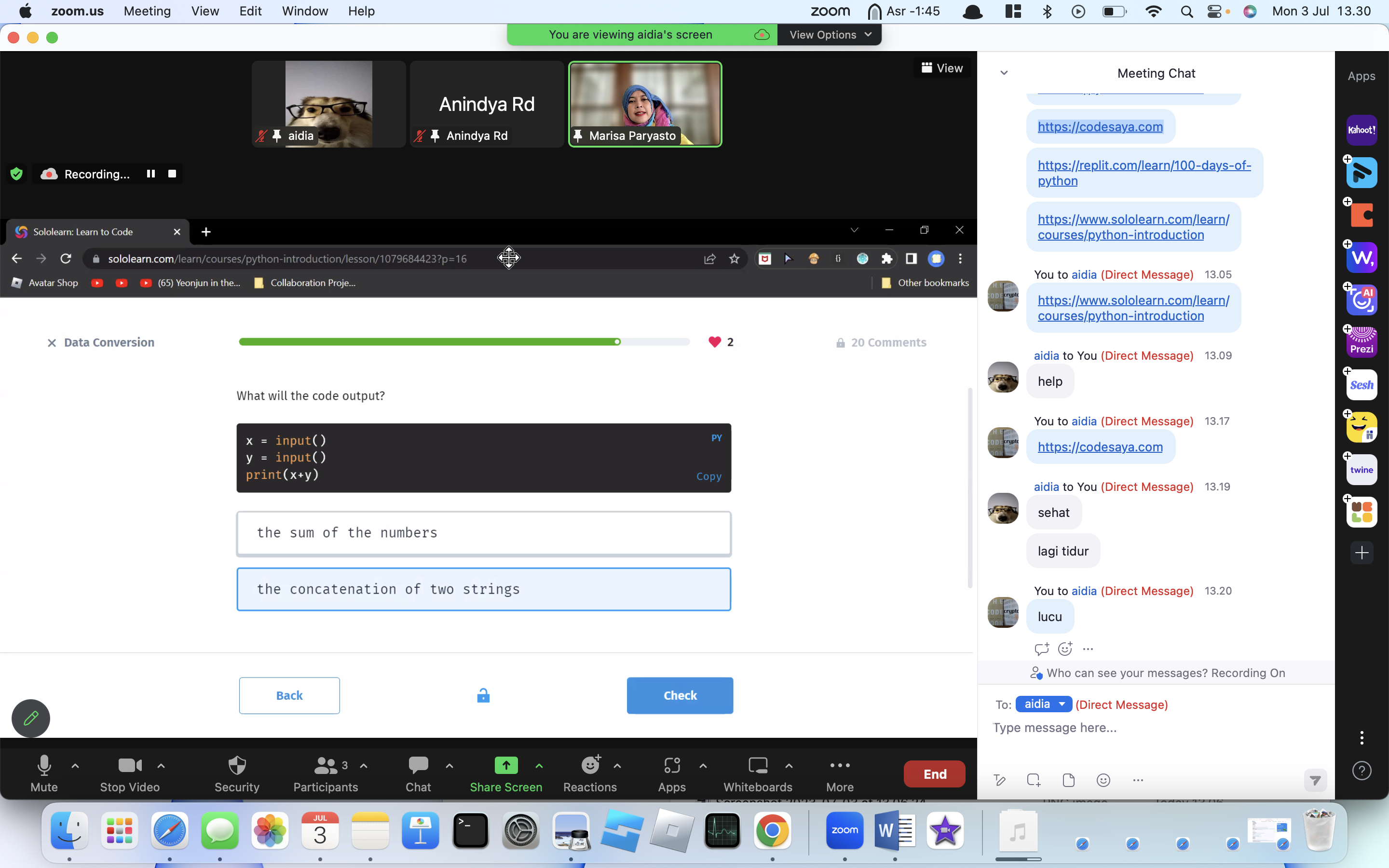Open Google Chrome from the Dock
The image size is (1389, 868).
click(772, 831)
